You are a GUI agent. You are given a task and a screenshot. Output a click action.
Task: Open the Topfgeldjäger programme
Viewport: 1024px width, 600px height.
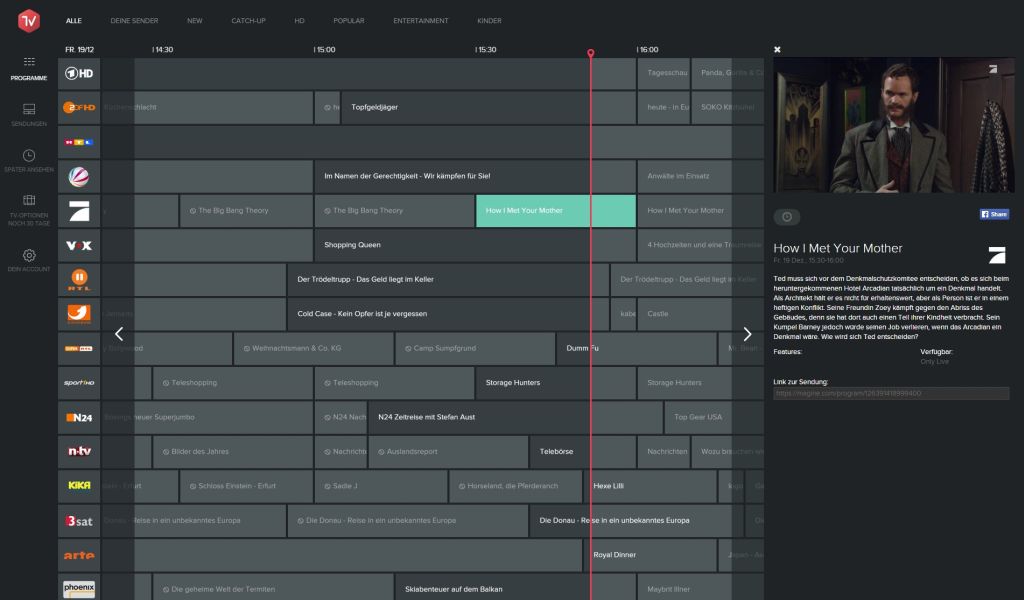(x=488, y=108)
